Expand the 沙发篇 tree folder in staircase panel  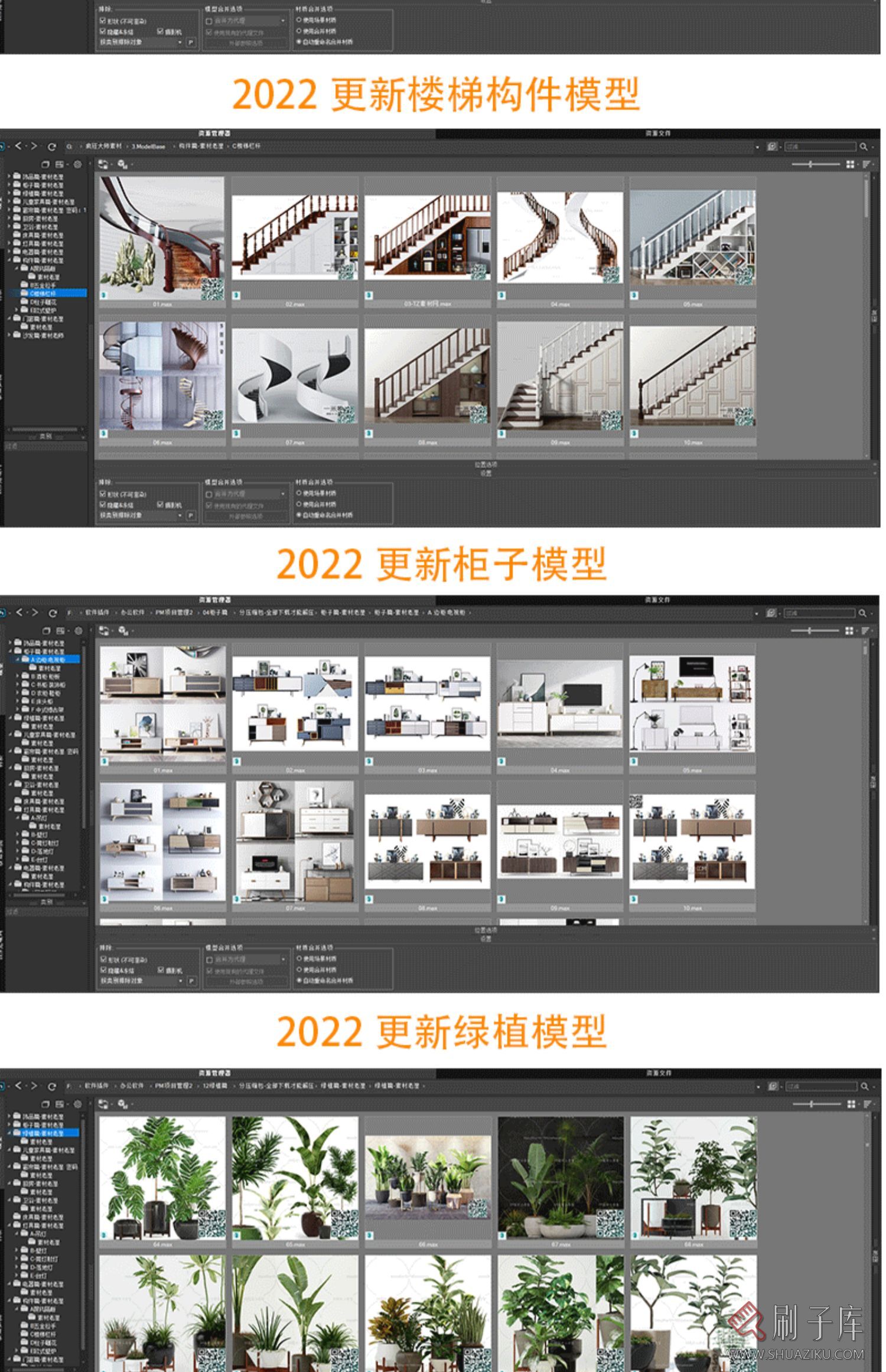(9, 335)
